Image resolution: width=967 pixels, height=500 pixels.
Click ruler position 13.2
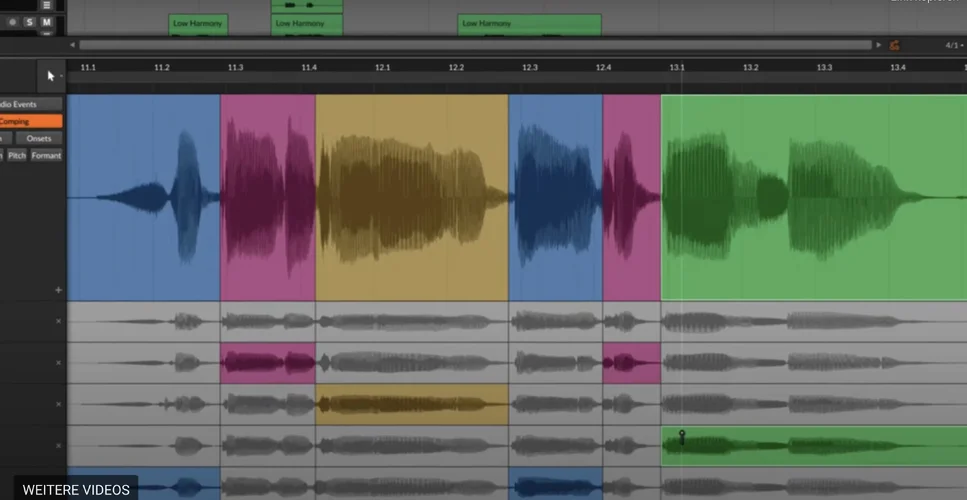pyautogui.click(x=751, y=67)
